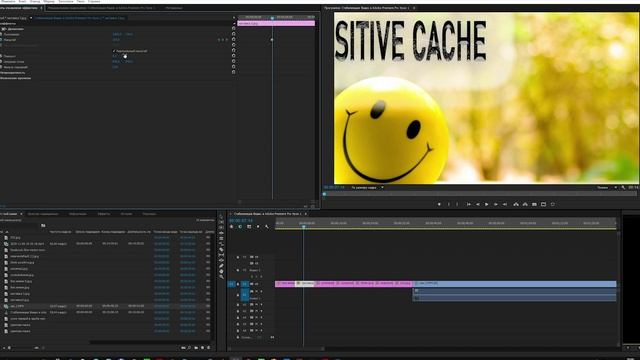
Task: Toggle Snap in the timeline header
Action: click(x=240, y=227)
